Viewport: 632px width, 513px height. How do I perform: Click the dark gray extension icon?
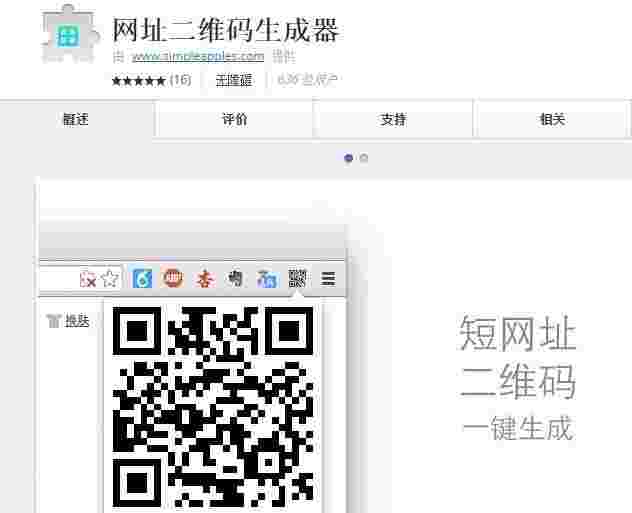pos(235,278)
